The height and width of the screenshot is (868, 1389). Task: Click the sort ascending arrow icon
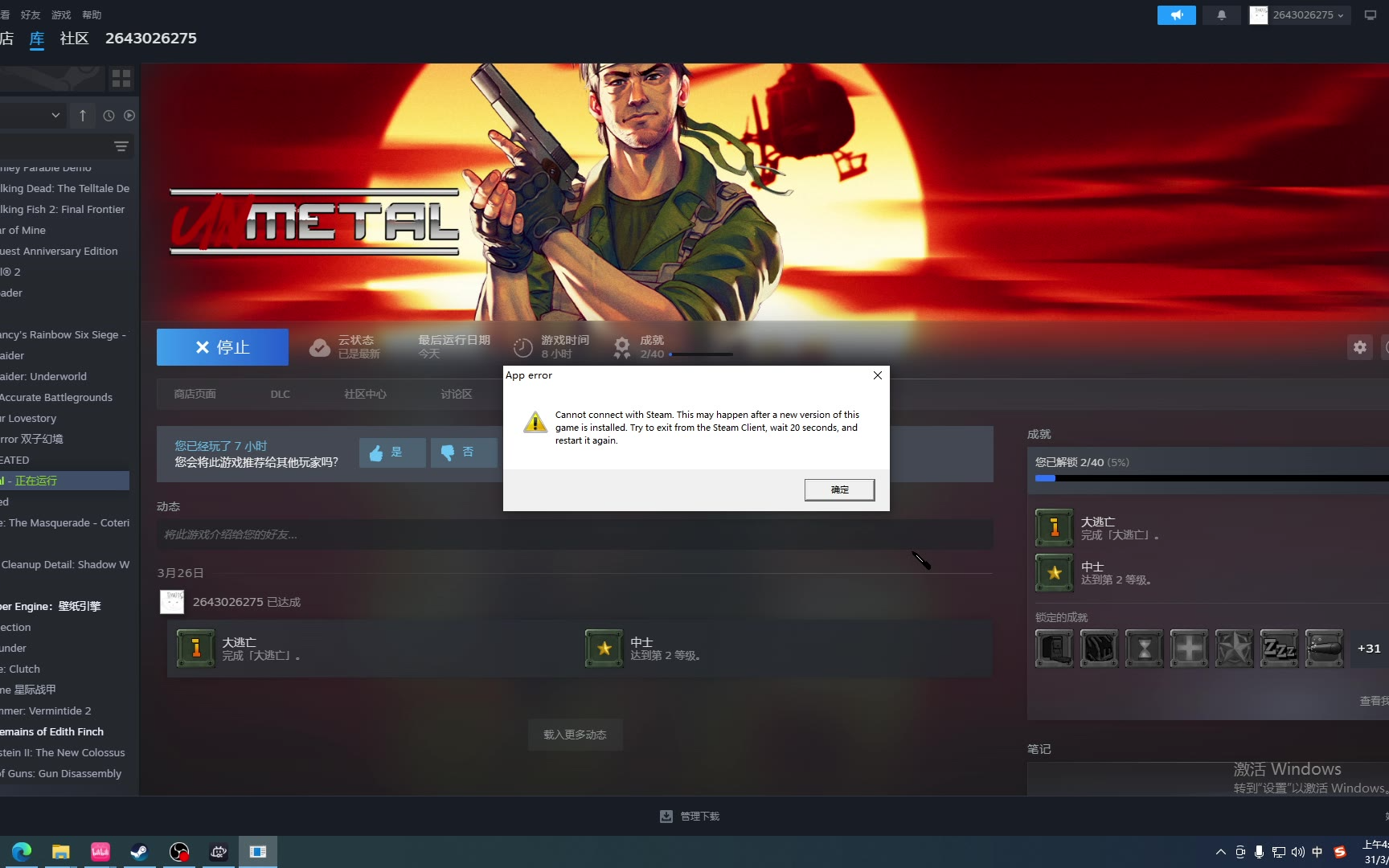tap(83, 116)
